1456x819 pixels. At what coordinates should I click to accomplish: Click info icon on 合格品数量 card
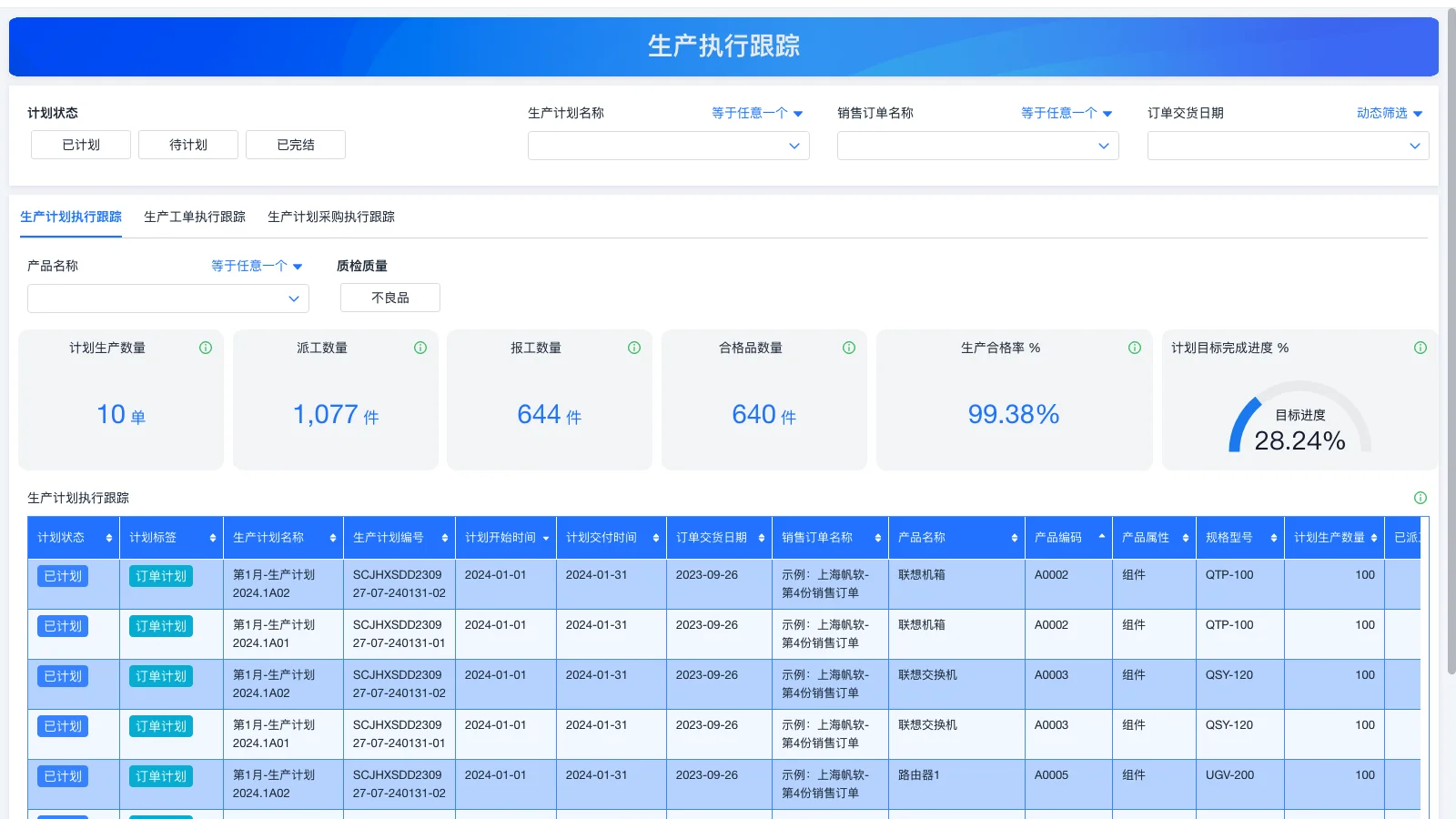pos(849,348)
